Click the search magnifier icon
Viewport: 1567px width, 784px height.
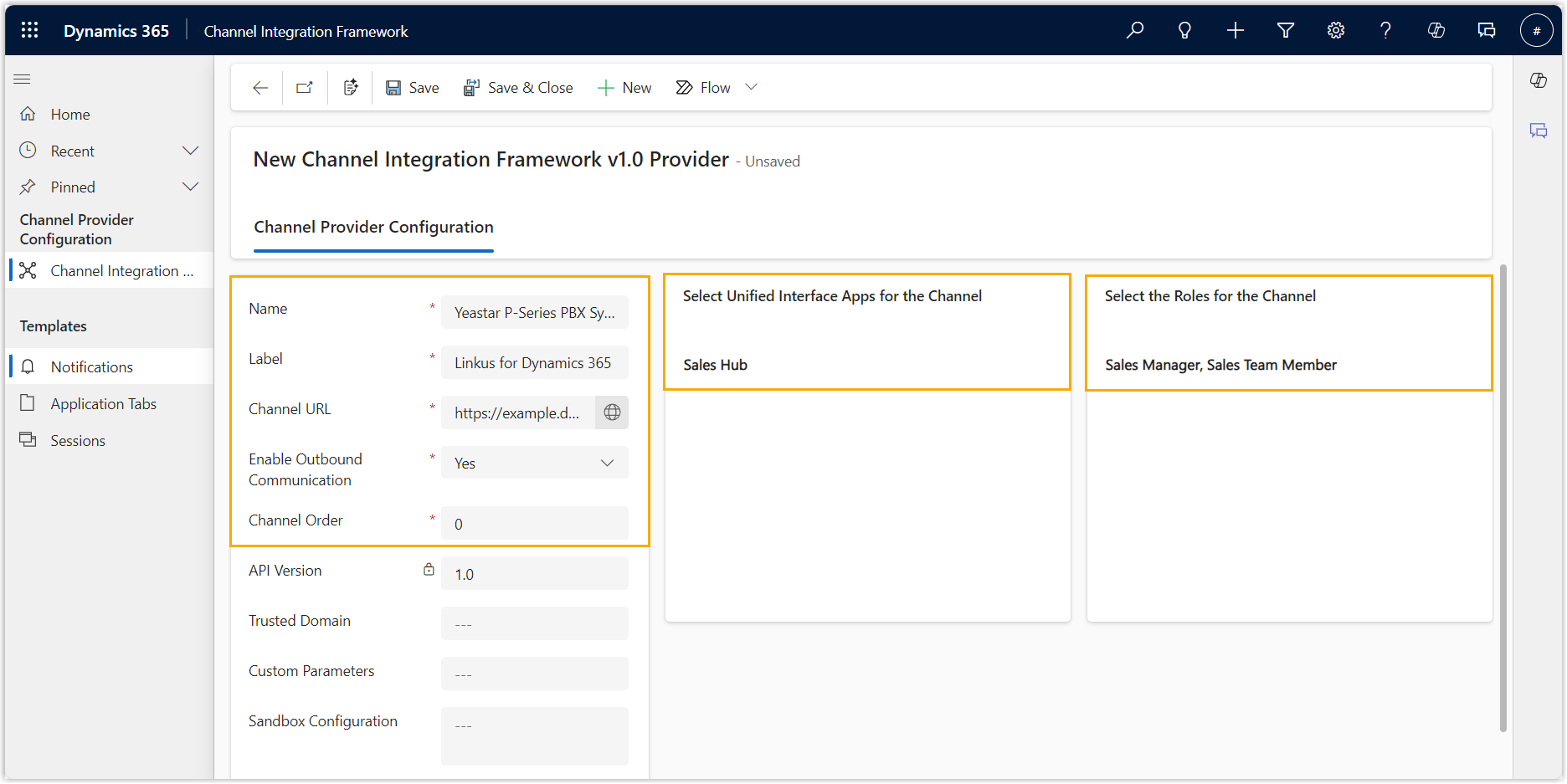[1135, 31]
